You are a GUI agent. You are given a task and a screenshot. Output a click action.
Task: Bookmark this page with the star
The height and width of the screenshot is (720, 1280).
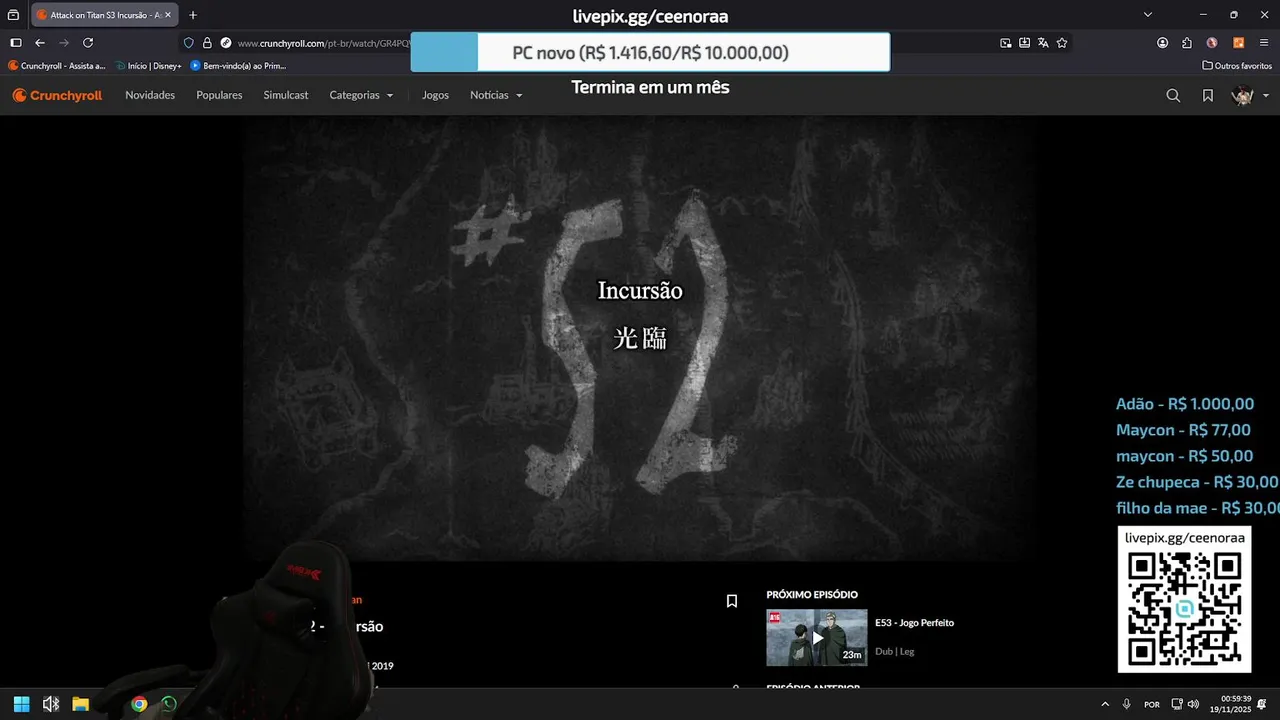pos(1062,43)
